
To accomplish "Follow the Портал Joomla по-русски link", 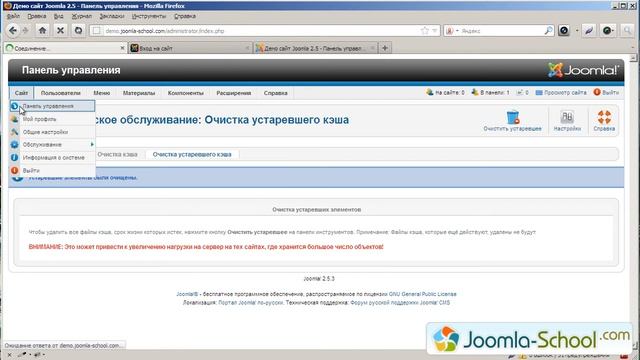I will (x=251, y=302).
